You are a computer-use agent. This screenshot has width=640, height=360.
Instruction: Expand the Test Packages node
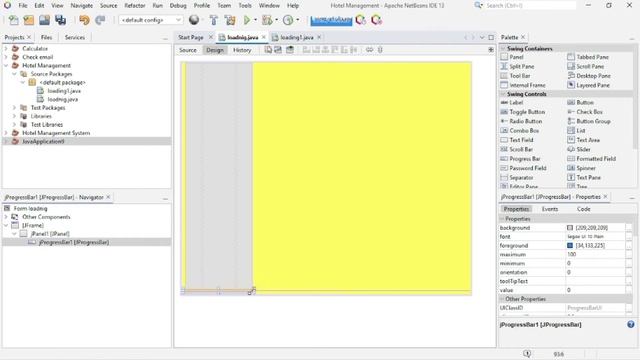14,108
